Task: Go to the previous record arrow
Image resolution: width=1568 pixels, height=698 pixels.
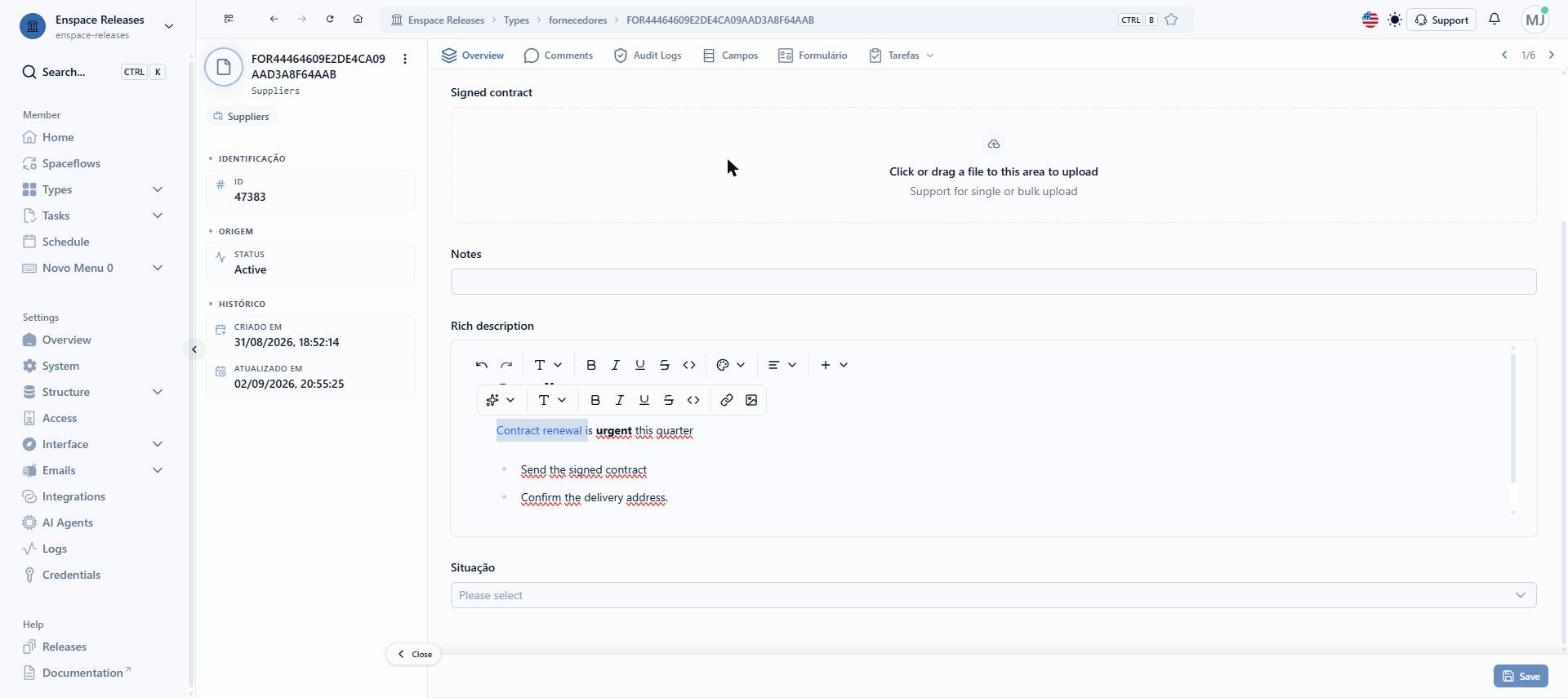Action: 1504,55
